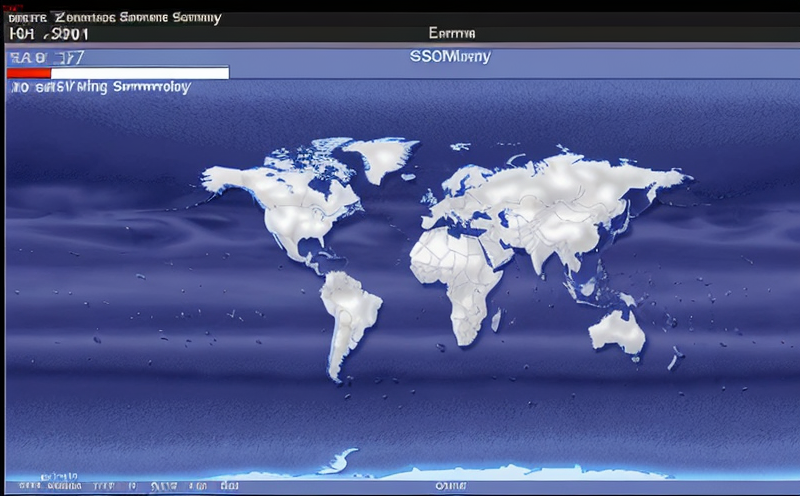
Task: Click the status text at bottom left
Action: [60, 487]
